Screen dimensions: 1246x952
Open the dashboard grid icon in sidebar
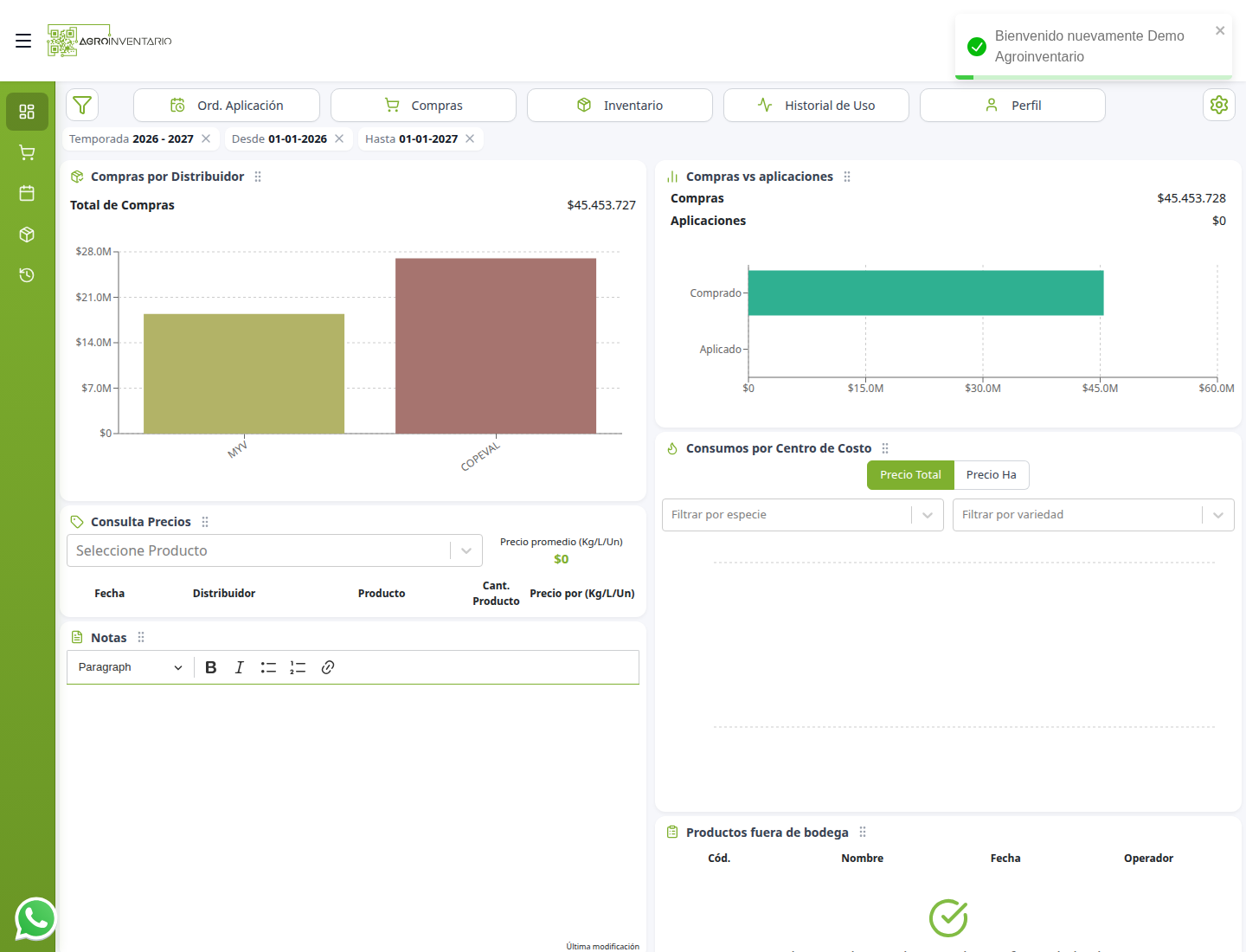pos(27,112)
